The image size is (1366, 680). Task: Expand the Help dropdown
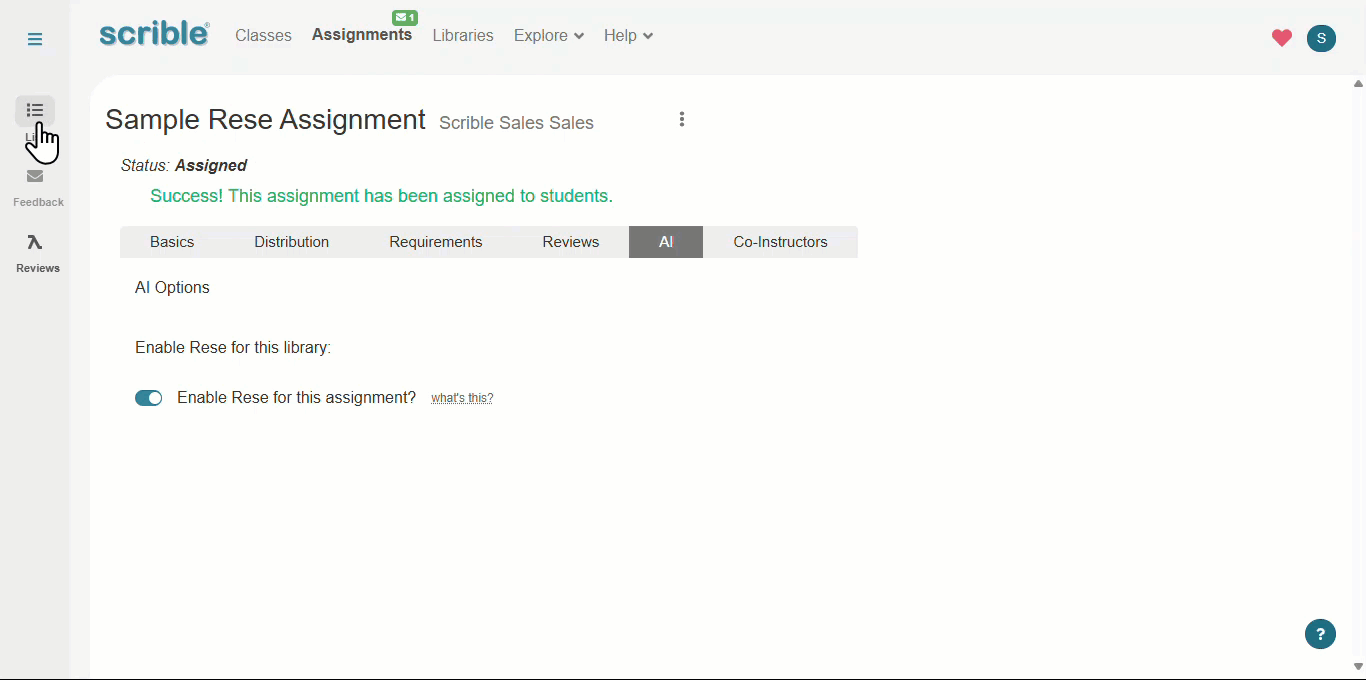click(x=628, y=36)
